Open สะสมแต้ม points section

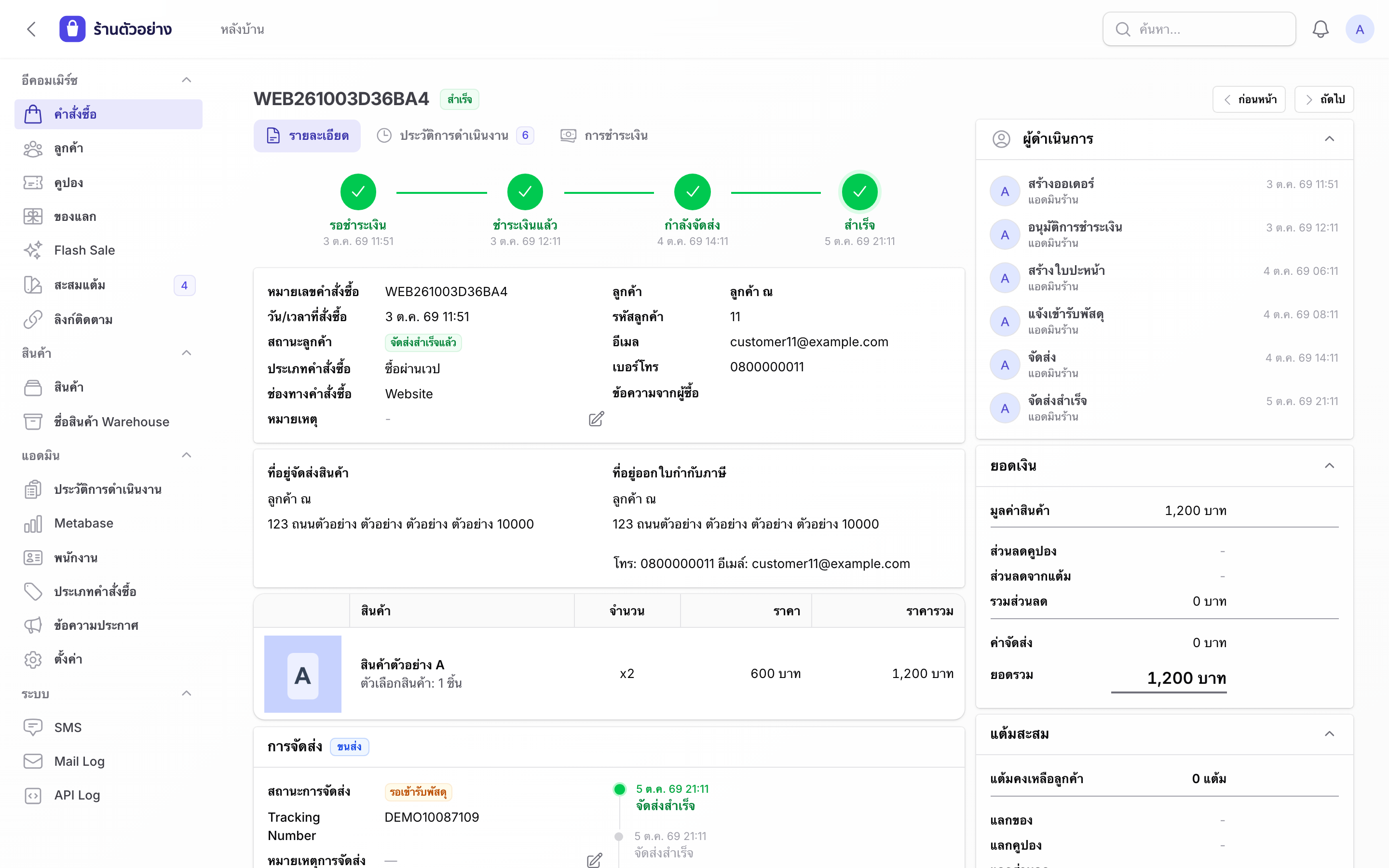109,285
